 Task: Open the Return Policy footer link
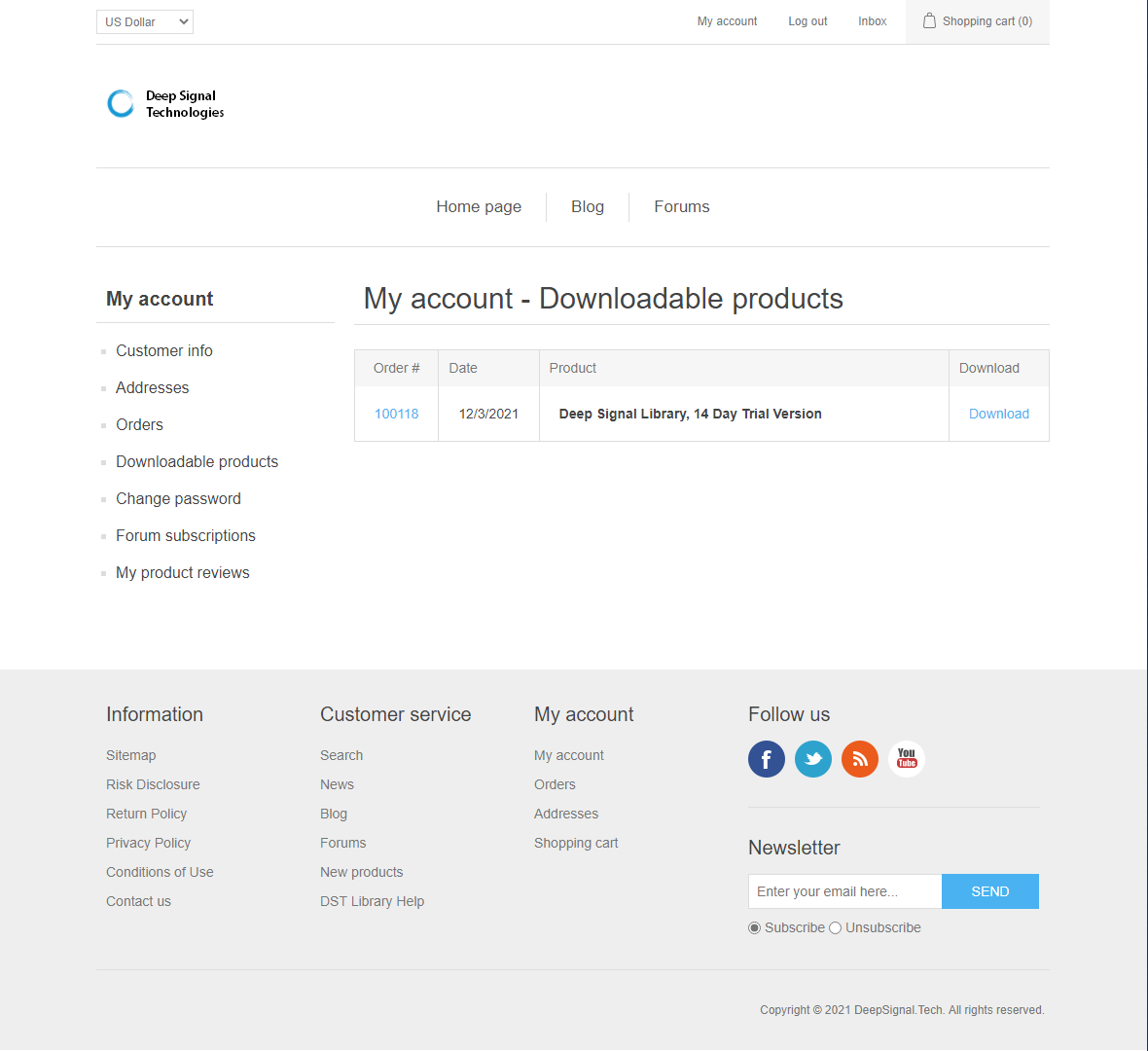click(x=147, y=814)
